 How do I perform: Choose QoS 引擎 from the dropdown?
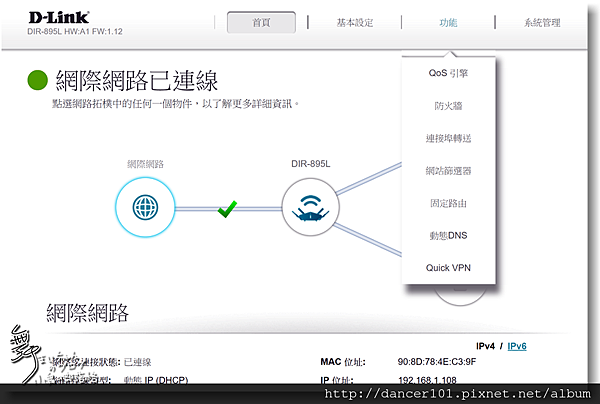coord(448,73)
